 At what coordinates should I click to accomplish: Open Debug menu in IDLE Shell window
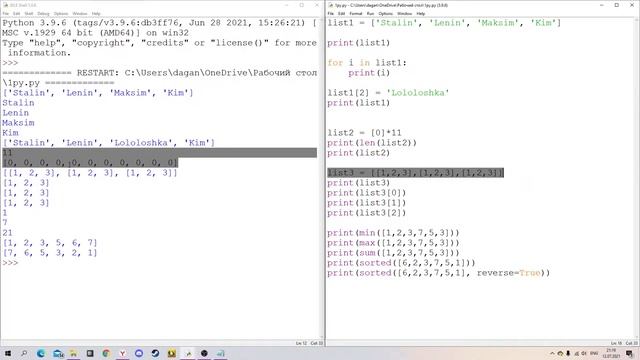43,13
